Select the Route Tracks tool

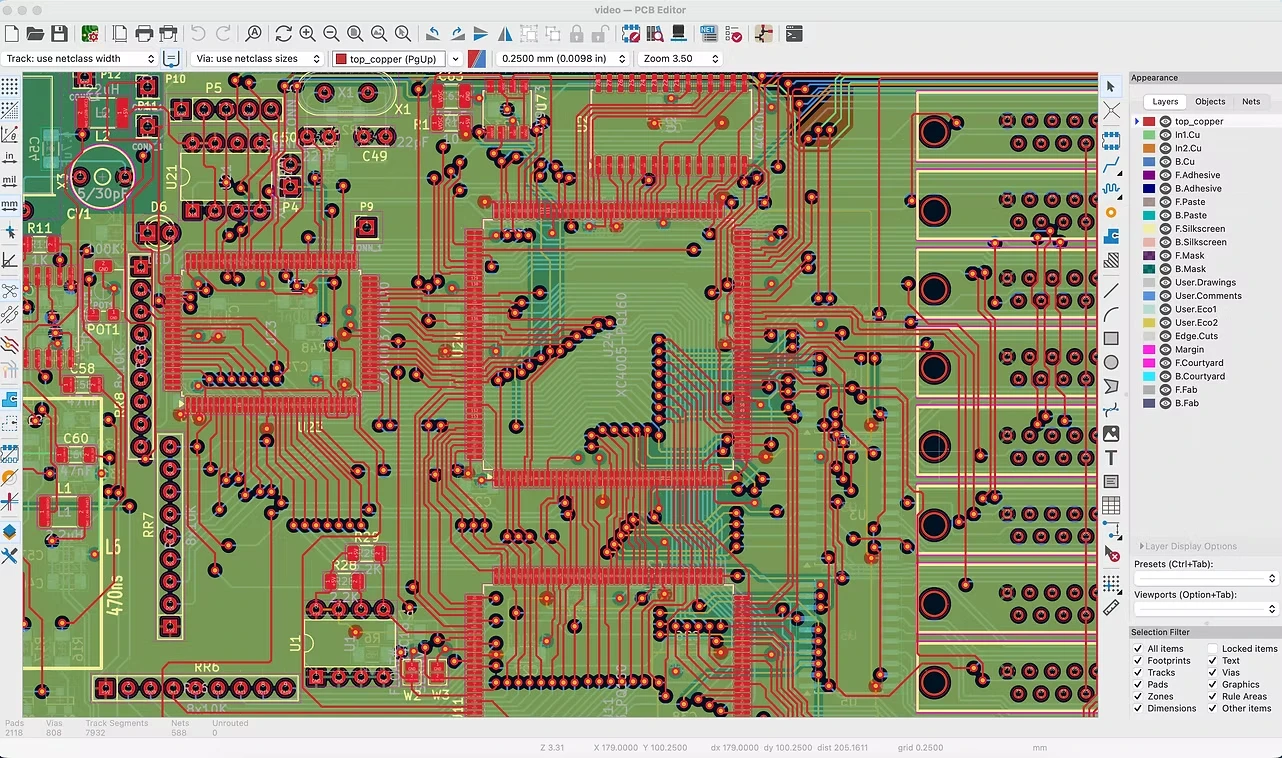(x=1111, y=165)
